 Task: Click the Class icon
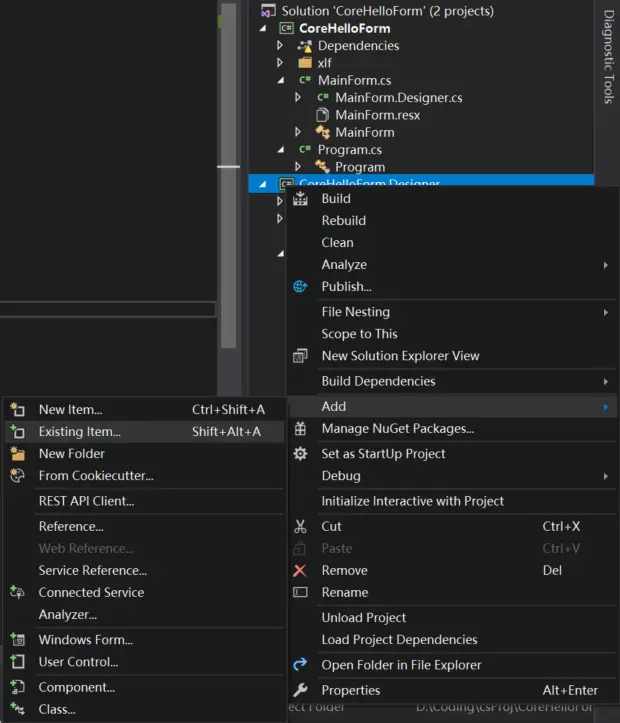tap(18, 709)
